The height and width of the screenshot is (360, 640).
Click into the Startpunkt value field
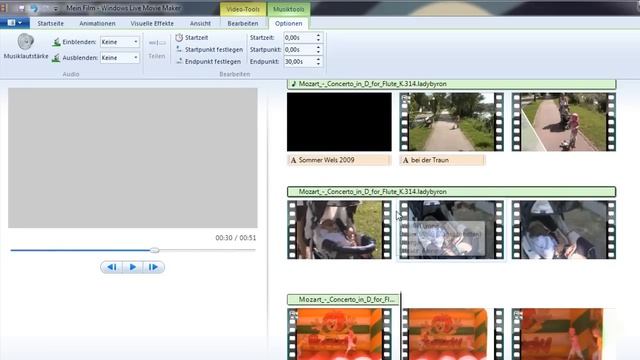tap(299, 49)
